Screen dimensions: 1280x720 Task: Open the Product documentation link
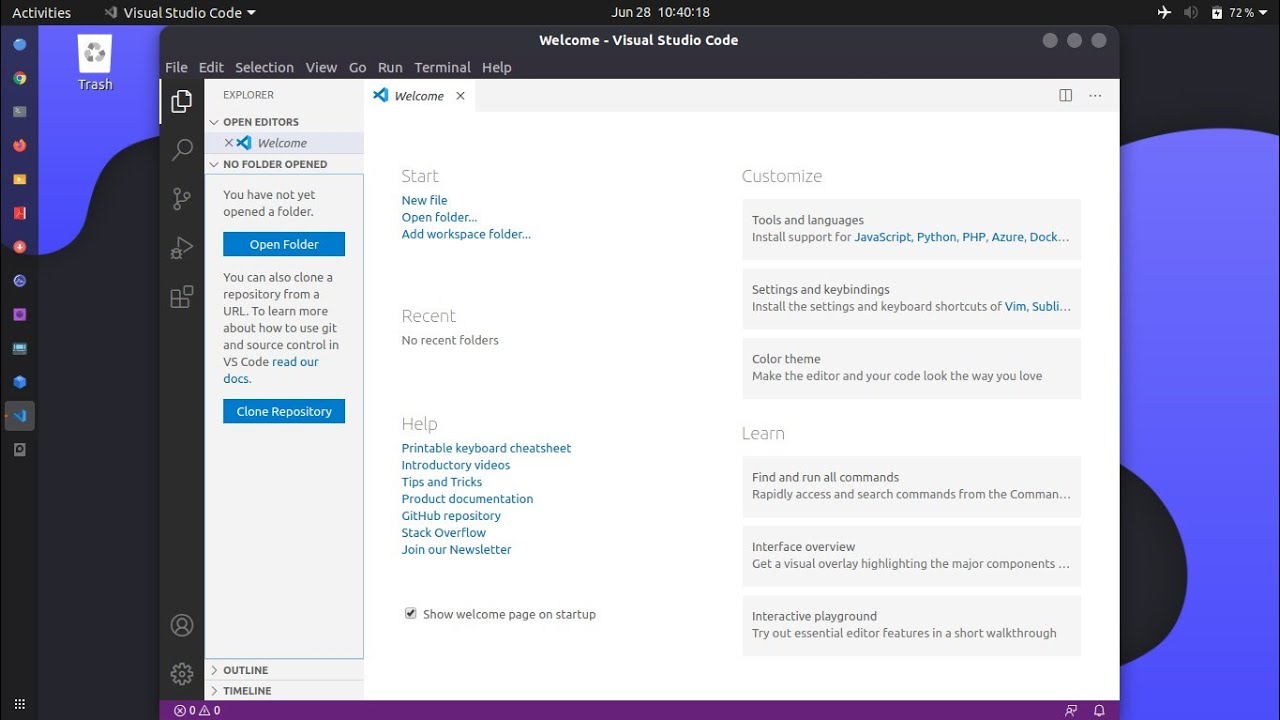(467, 499)
